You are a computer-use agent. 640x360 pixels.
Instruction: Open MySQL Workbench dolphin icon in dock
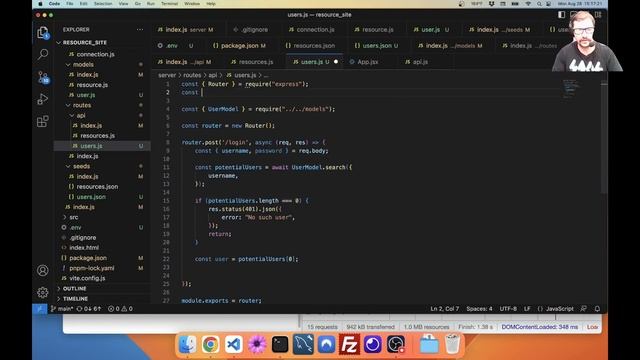303,344
